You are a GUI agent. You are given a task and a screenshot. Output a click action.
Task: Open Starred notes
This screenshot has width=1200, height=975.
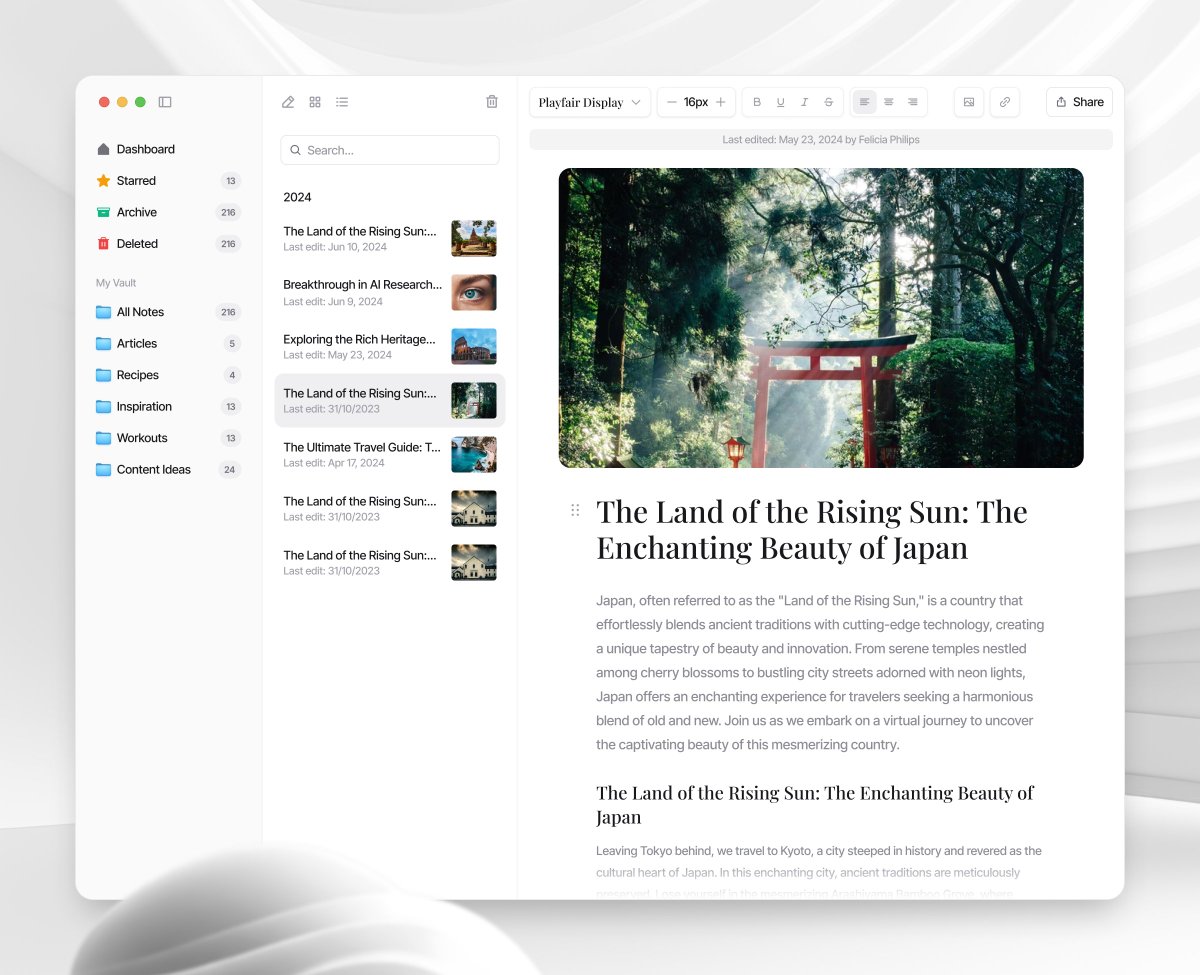click(168, 181)
